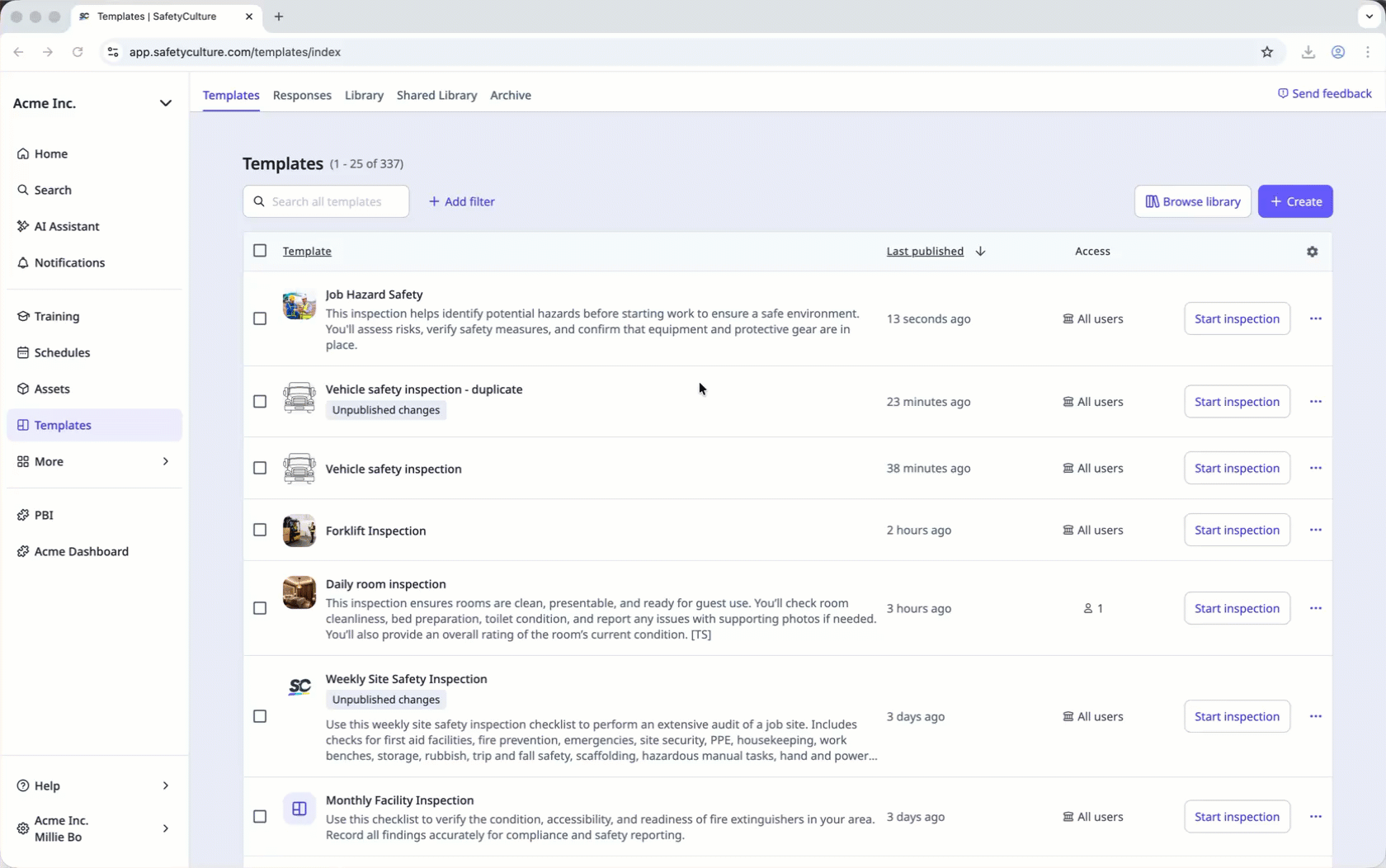This screenshot has height=868, width=1386.
Task: Go to Training section
Action: [48, 316]
